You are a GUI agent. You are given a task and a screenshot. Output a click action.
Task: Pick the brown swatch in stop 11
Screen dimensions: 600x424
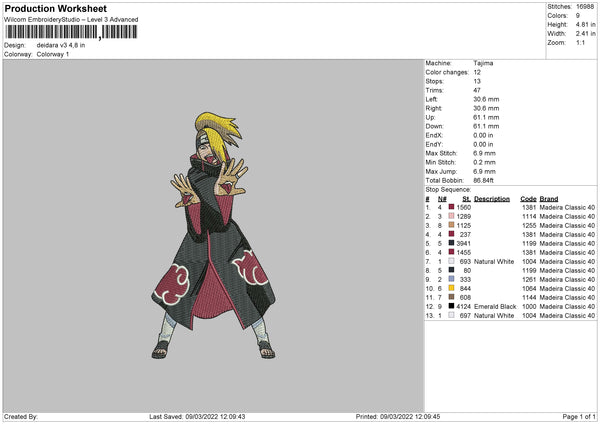451,297
